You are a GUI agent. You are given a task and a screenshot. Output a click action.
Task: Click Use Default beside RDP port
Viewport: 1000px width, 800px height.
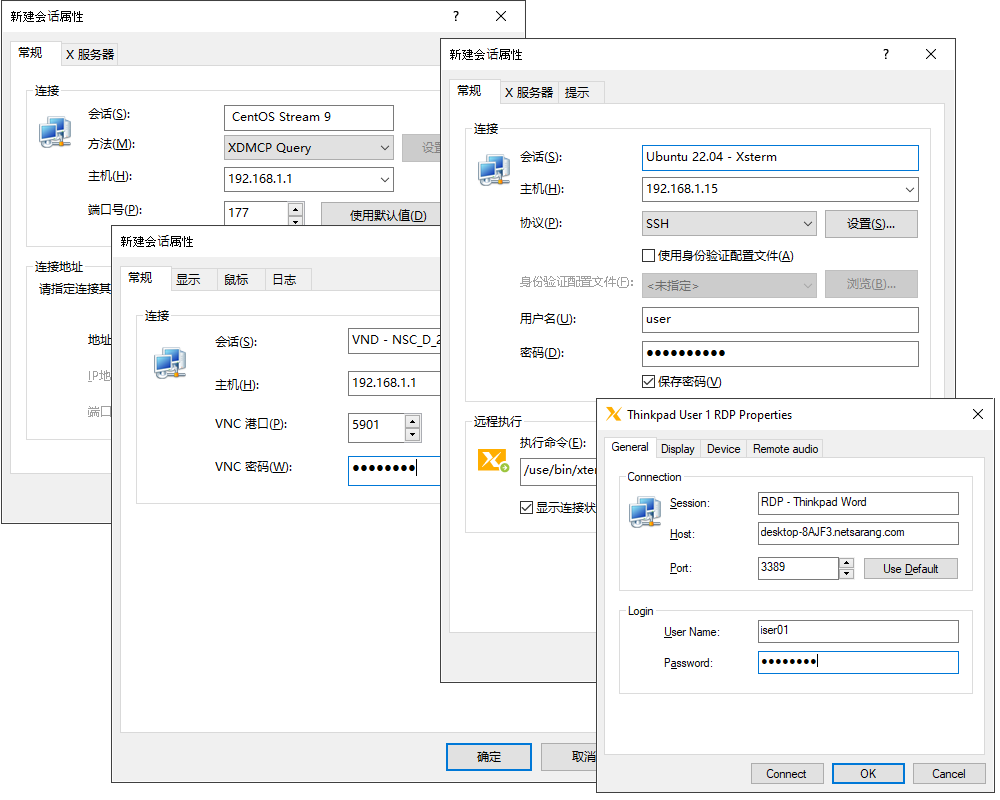[911, 569]
